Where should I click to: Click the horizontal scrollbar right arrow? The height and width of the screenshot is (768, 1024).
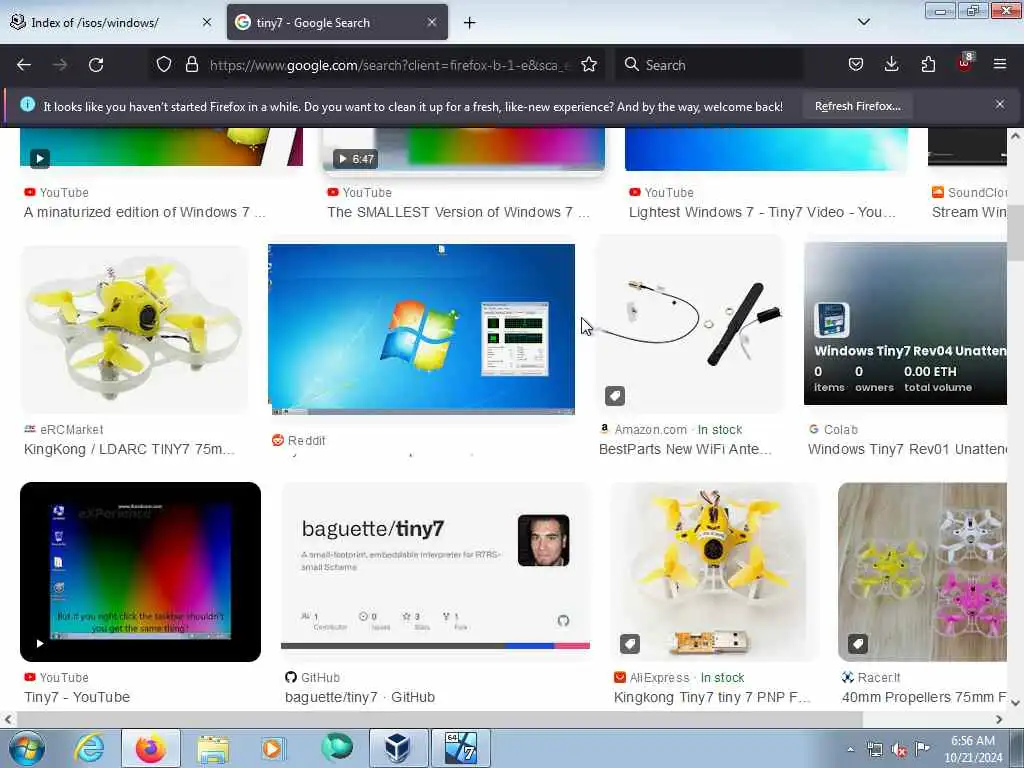point(999,719)
